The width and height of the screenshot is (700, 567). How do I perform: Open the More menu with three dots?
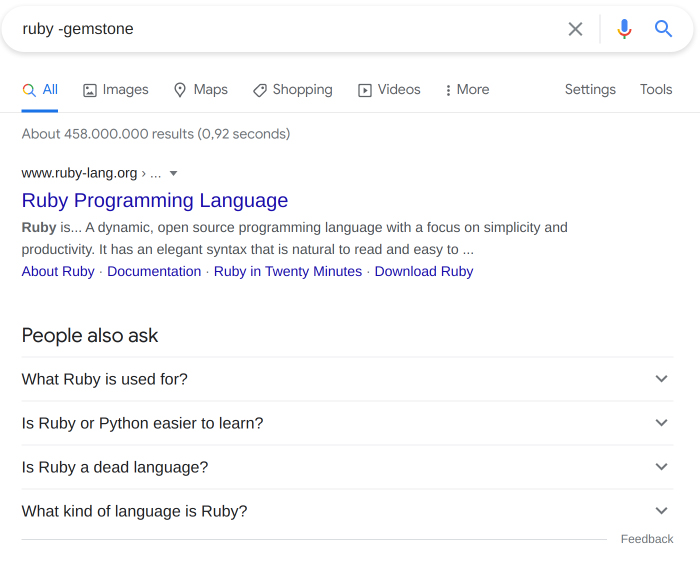pos(467,90)
